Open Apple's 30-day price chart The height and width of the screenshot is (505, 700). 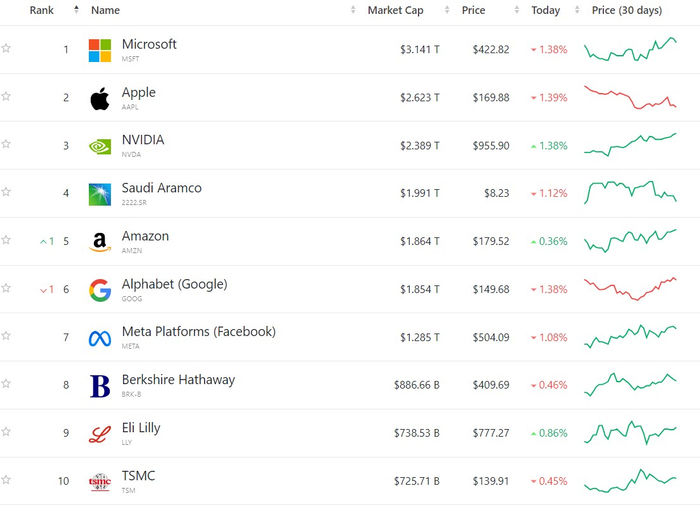(630, 98)
